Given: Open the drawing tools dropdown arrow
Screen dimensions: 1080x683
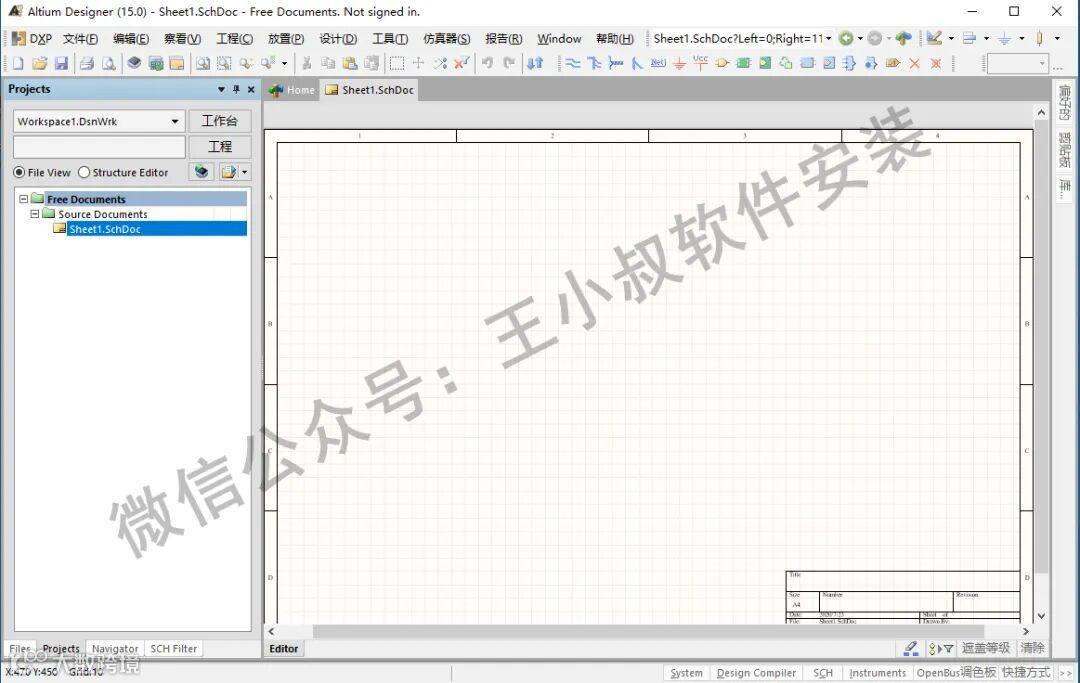Looking at the screenshot, I should pos(951,39).
